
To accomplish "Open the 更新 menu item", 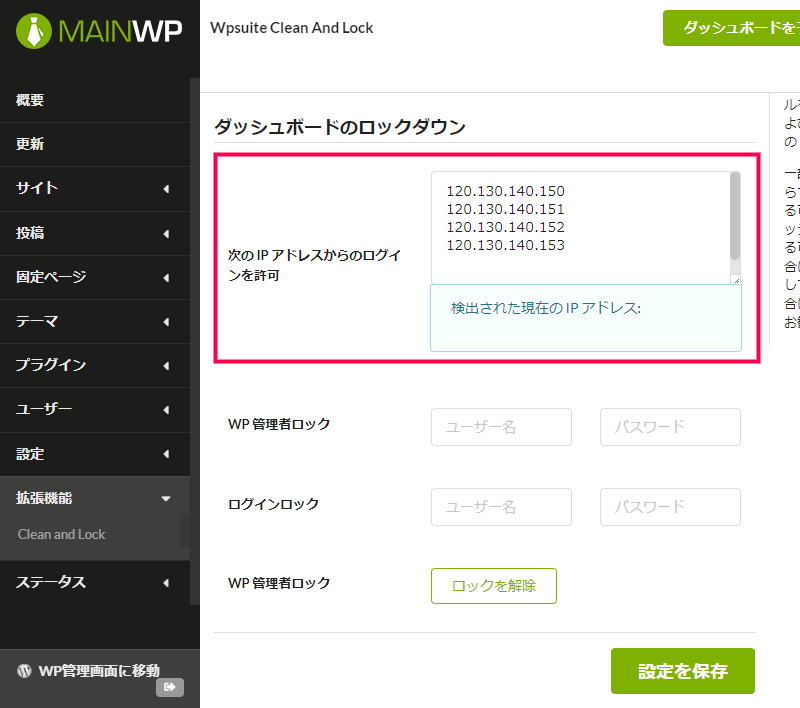I will click(95, 144).
